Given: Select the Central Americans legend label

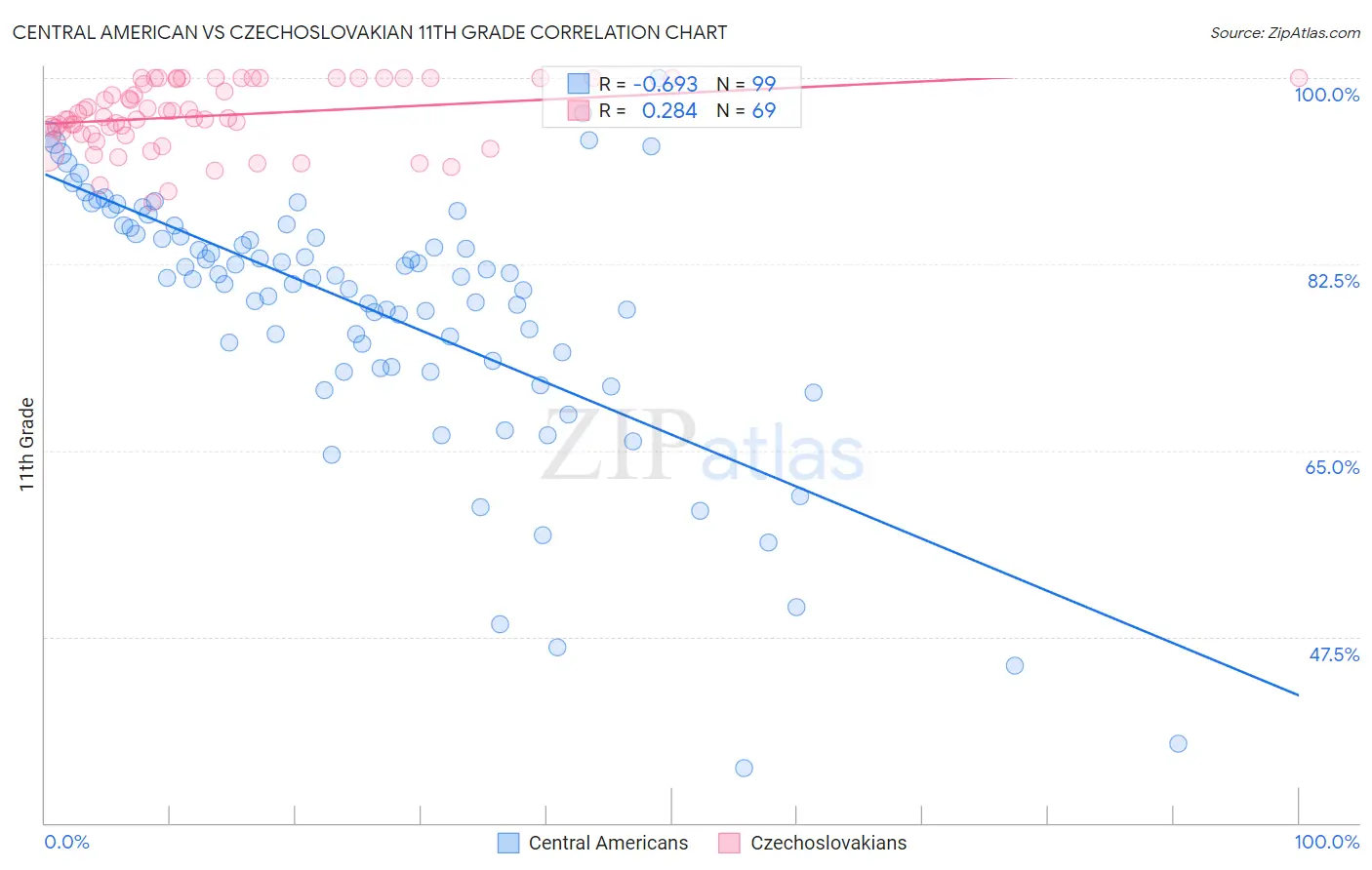Looking at the screenshot, I should pyautogui.click(x=608, y=843).
